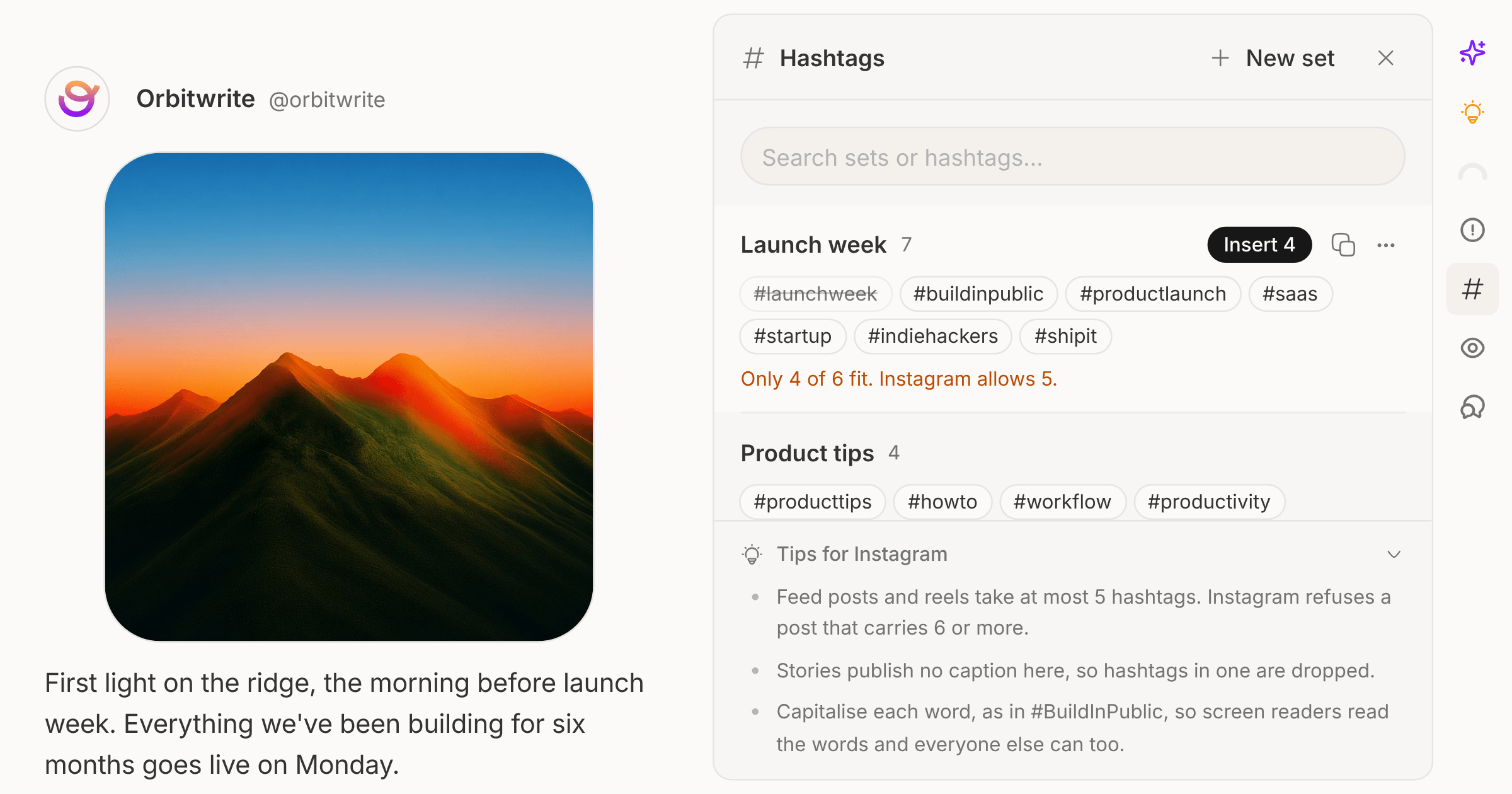Select the #productivity hashtag chip
This screenshot has height=794, width=1512.
click(1209, 502)
